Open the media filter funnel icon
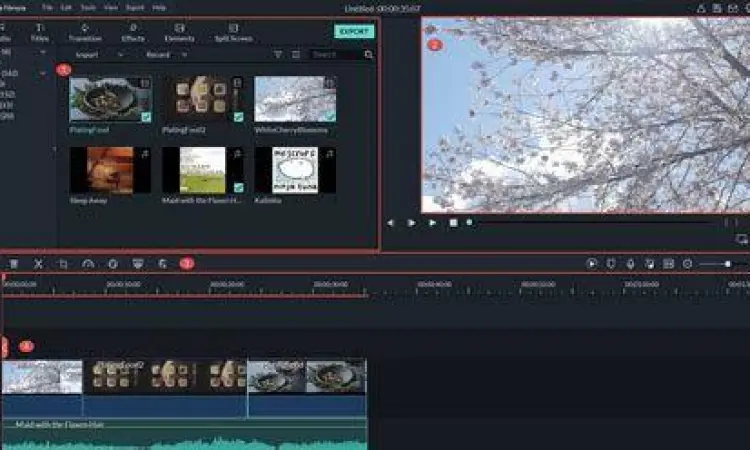The image size is (750, 450). pos(277,55)
